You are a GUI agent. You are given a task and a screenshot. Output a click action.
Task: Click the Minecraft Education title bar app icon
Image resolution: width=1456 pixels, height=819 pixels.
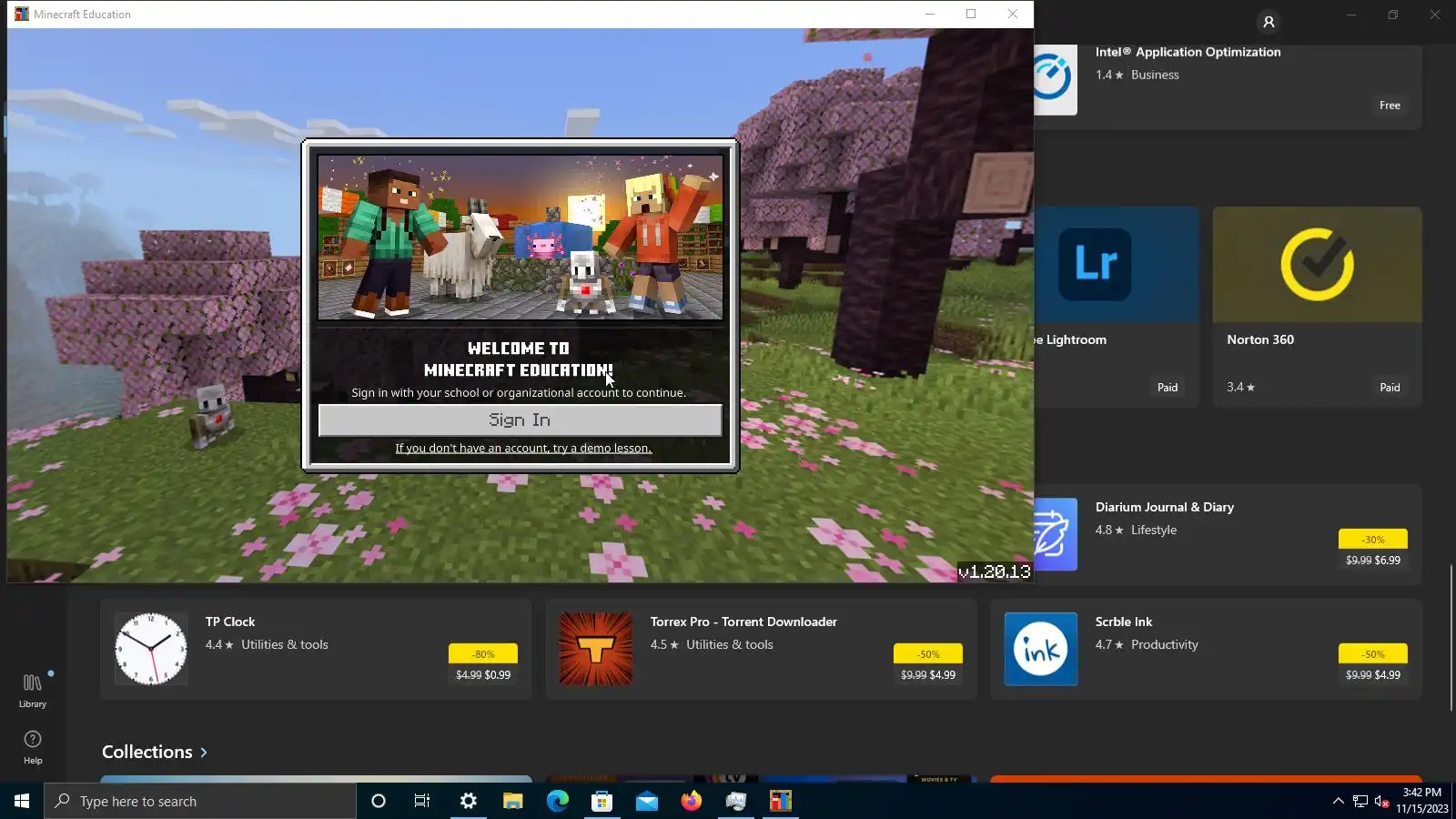pos(21,14)
